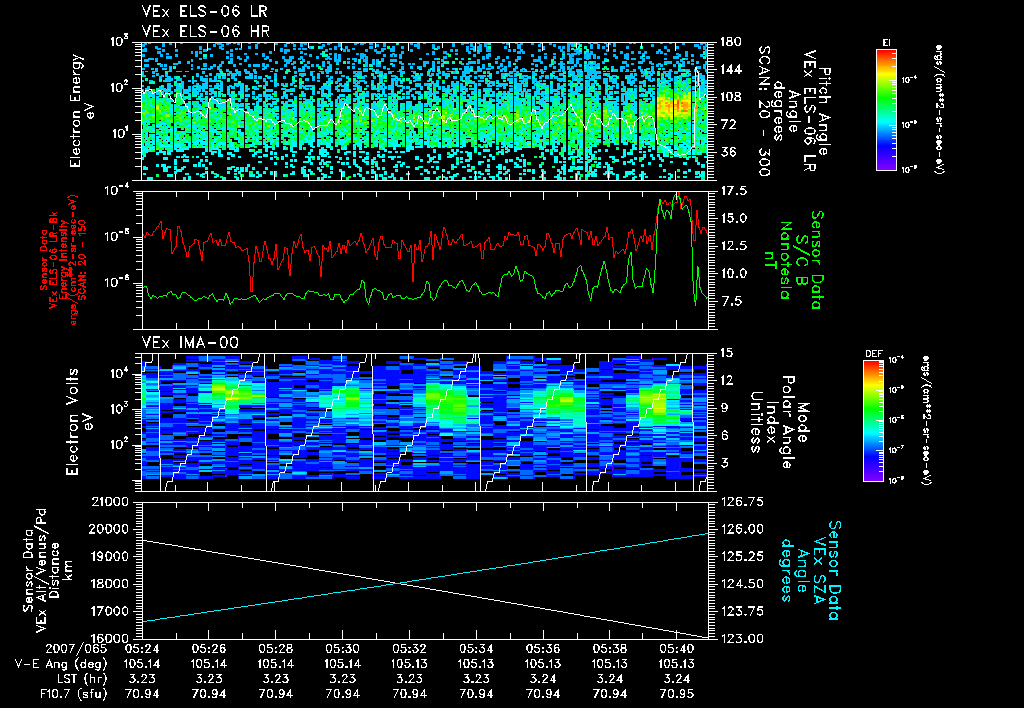Click the IMA ion spectrogram panel
Screen dimensions: 1024x708
click(x=425, y=422)
